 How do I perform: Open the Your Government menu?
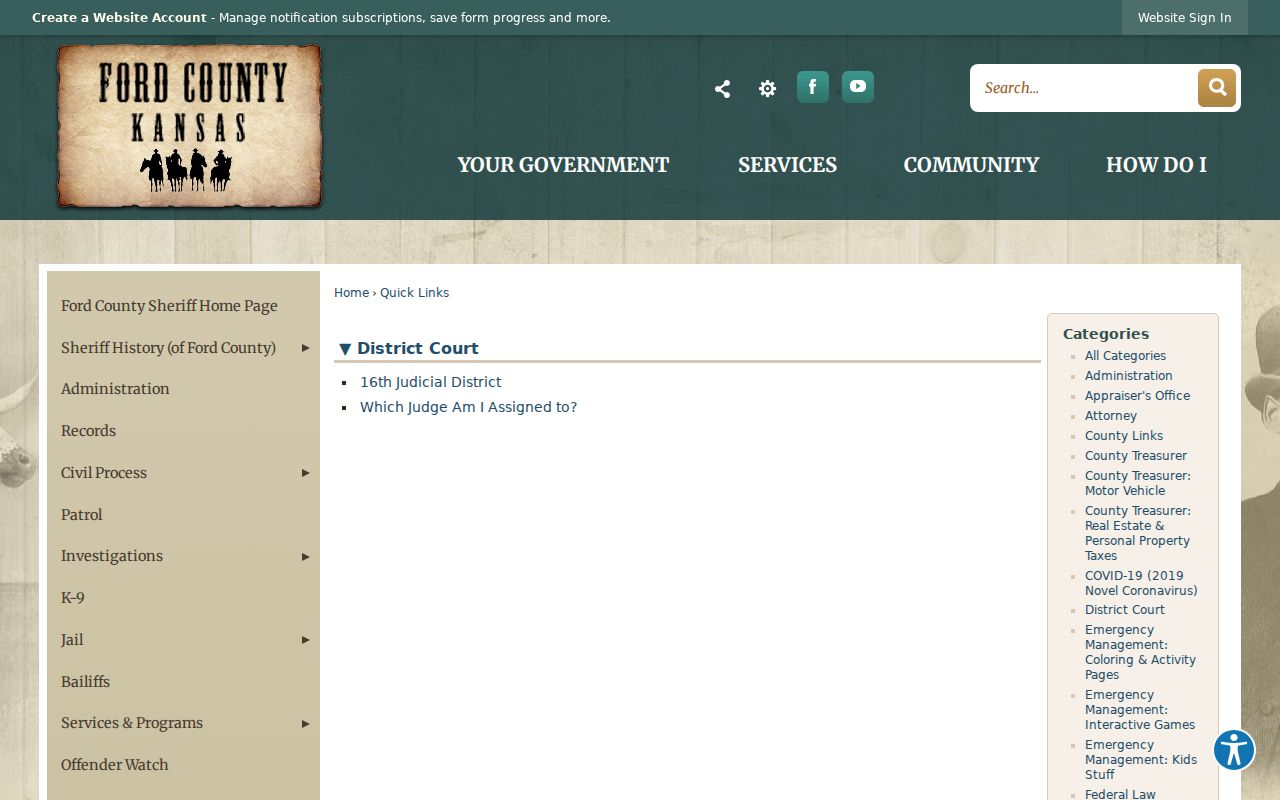pos(563,165)
